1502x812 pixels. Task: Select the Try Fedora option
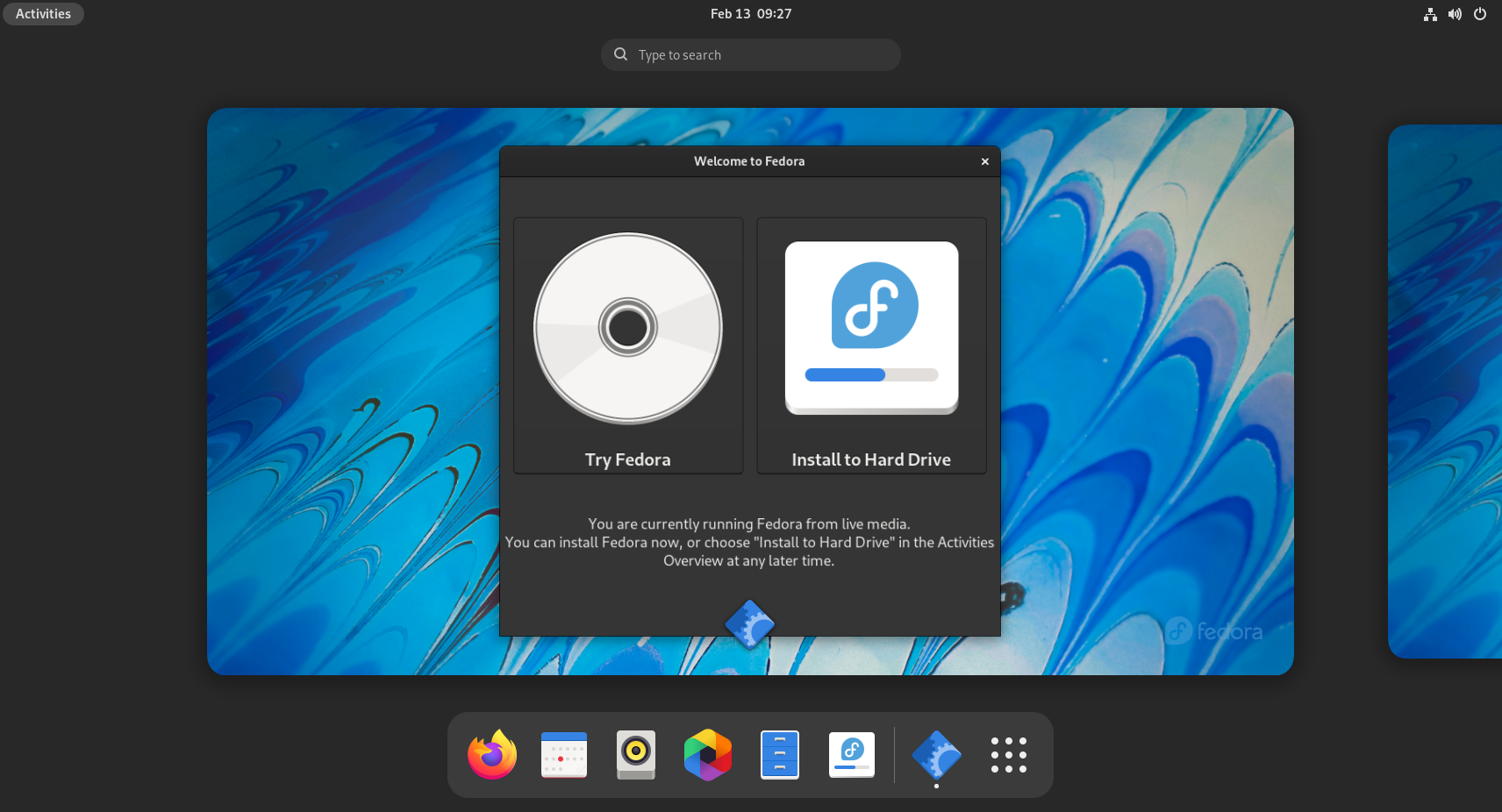coord(627,345)
